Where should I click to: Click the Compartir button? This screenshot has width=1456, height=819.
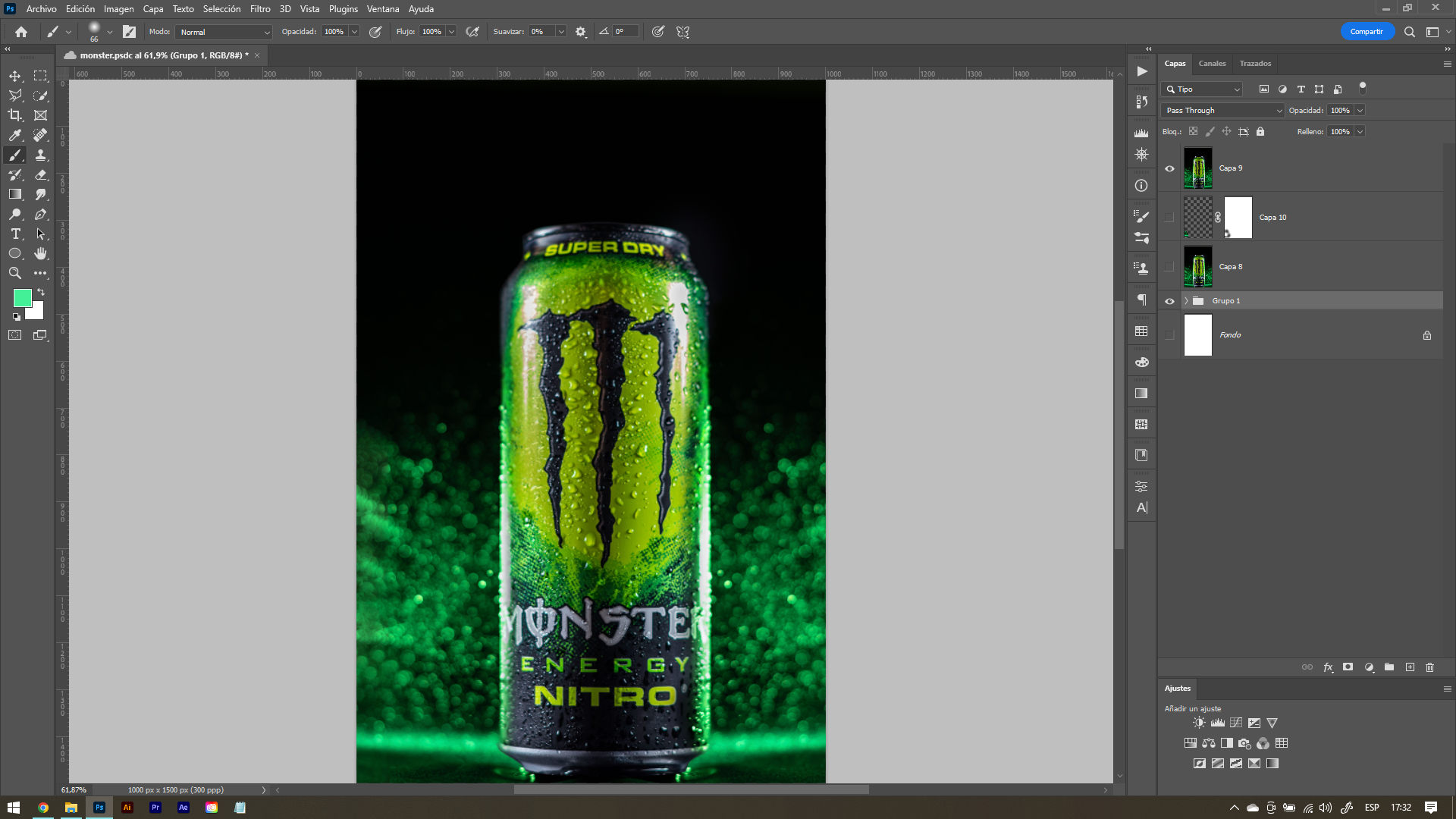pyautogui.click(x=1367, y=32)
